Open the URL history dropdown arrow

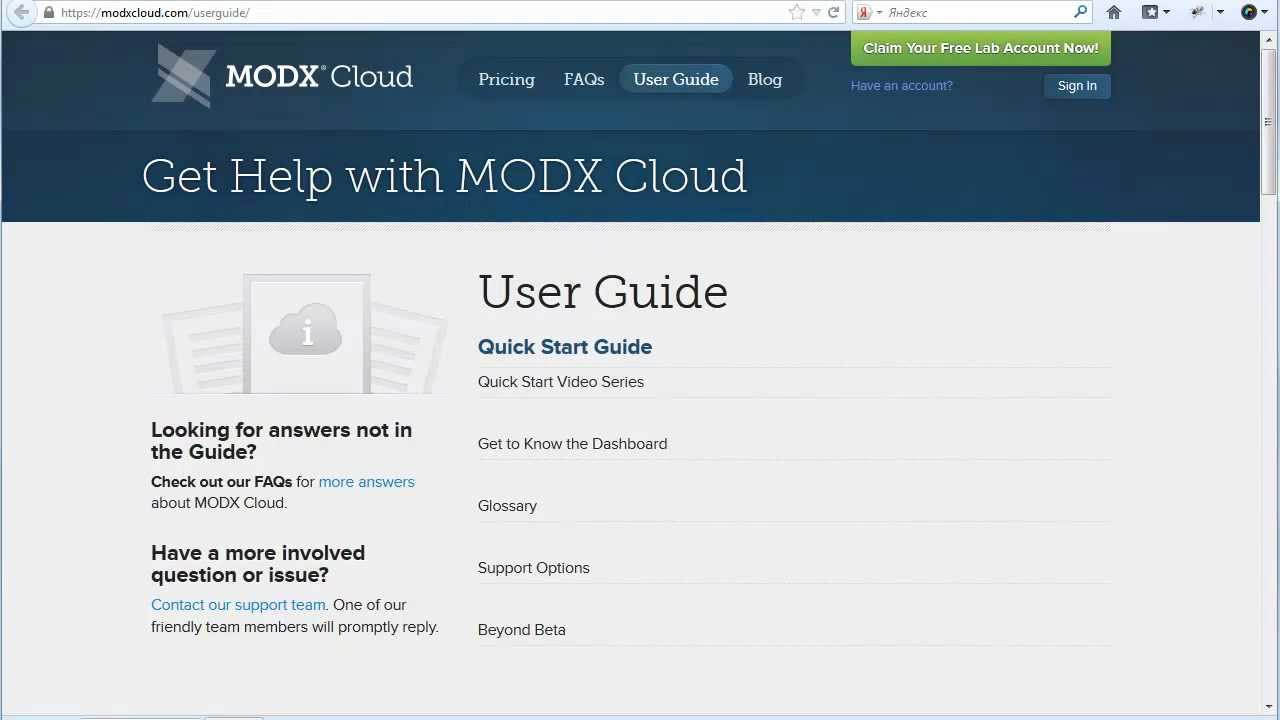tap(816, 13)
